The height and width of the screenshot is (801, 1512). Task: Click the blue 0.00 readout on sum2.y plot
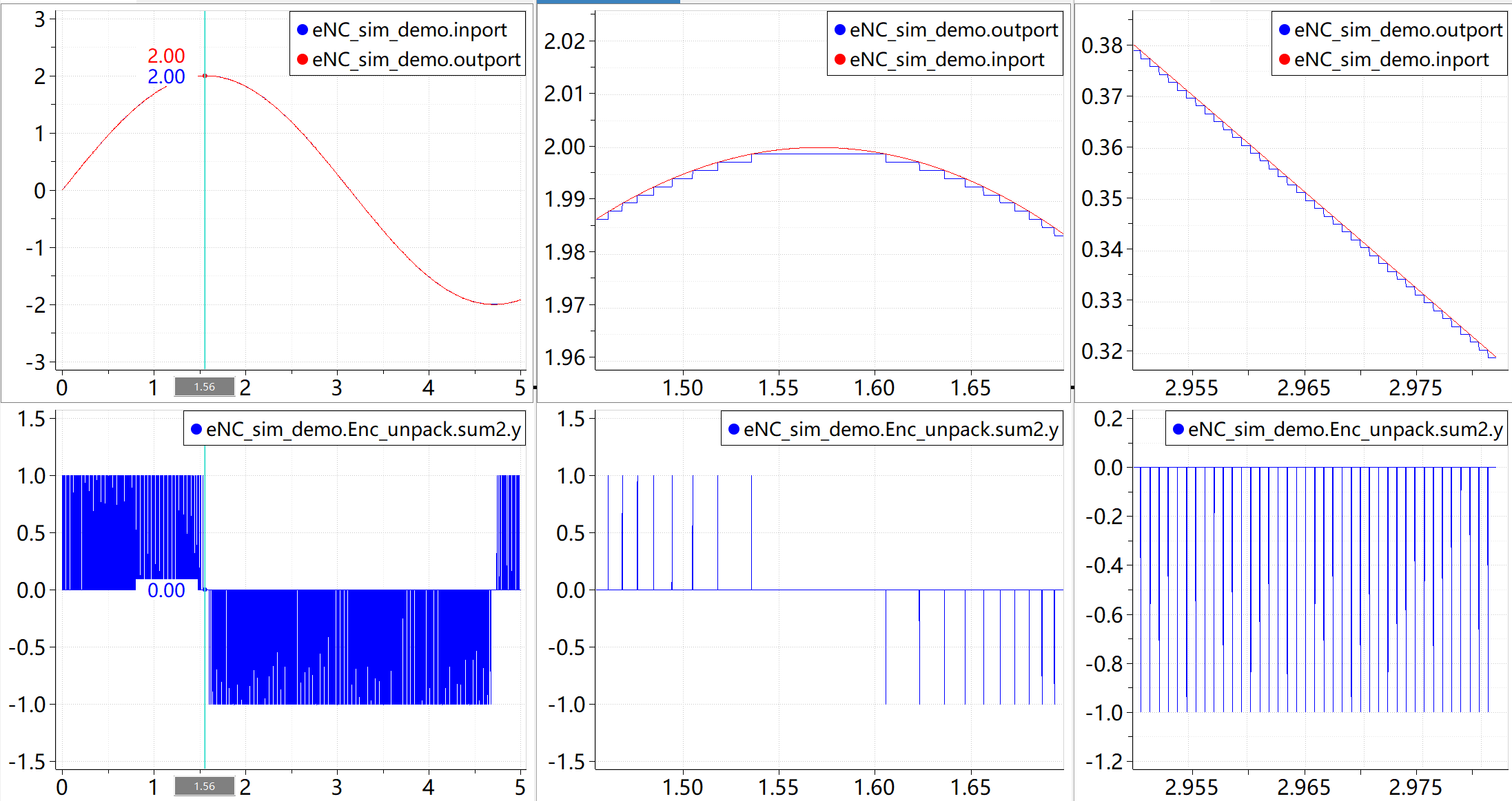point(166,590)
